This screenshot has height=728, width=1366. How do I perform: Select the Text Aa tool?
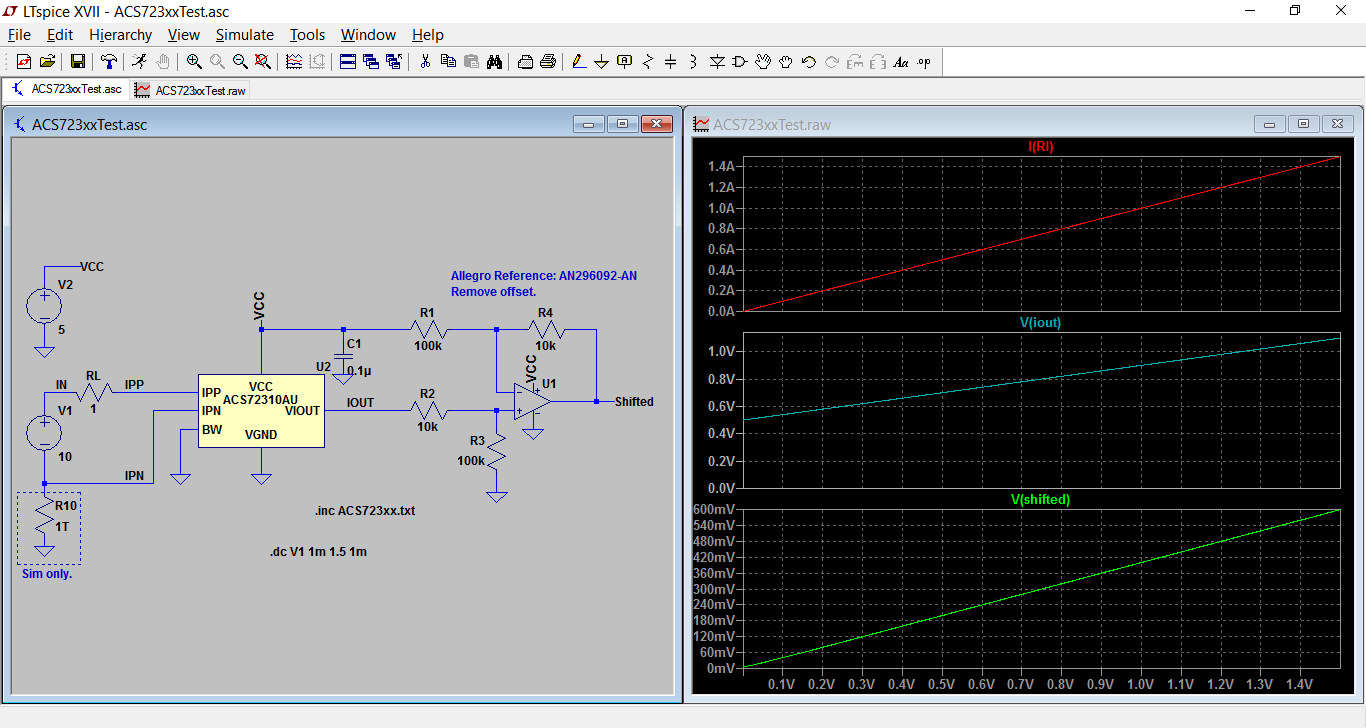coord(901,62)
